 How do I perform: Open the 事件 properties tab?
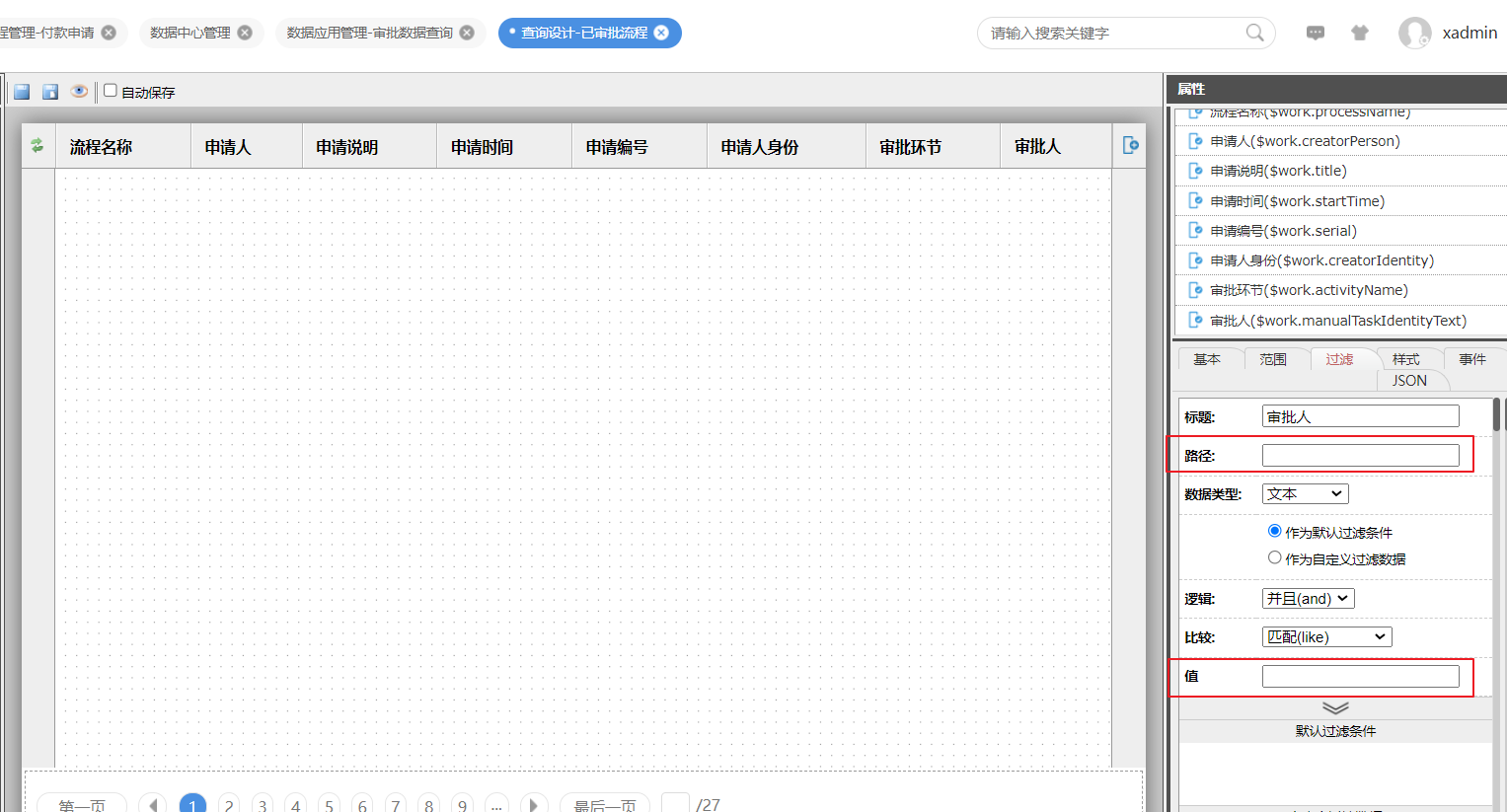pyautogui.click(x=1472, y=359)
